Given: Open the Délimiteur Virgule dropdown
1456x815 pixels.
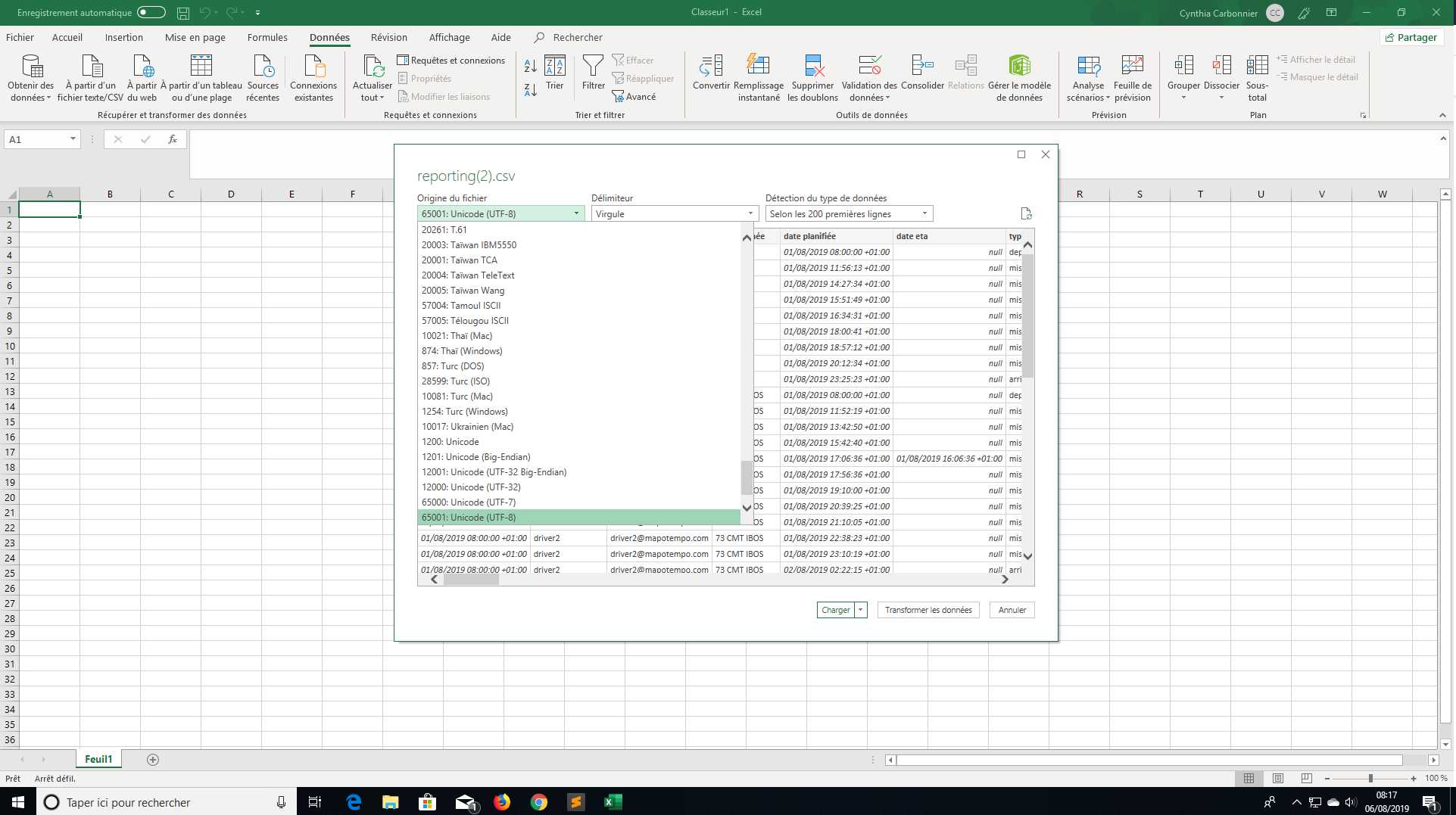Looking at the screenshot, I should coord(675,214).
